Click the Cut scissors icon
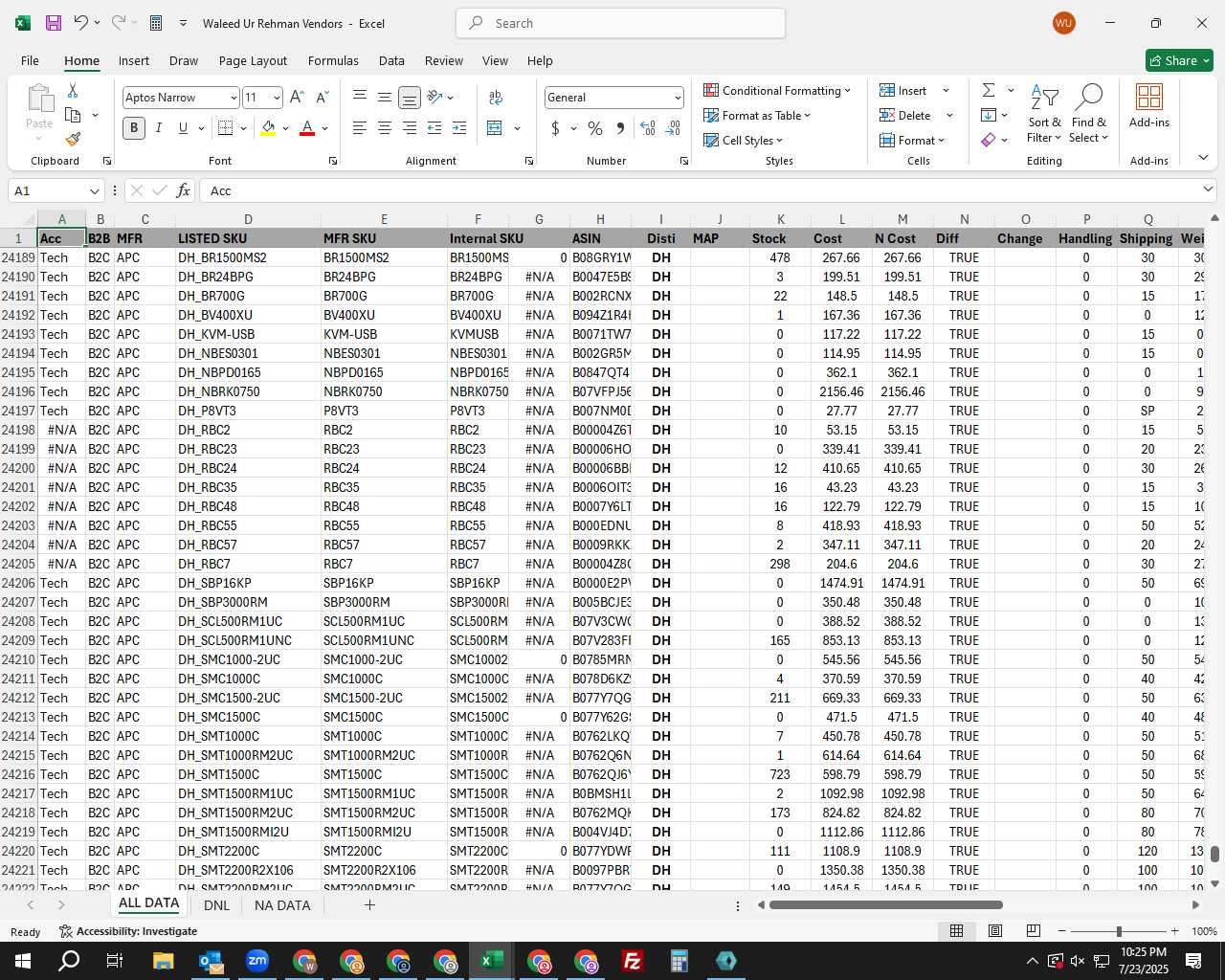 click(73, 90)
